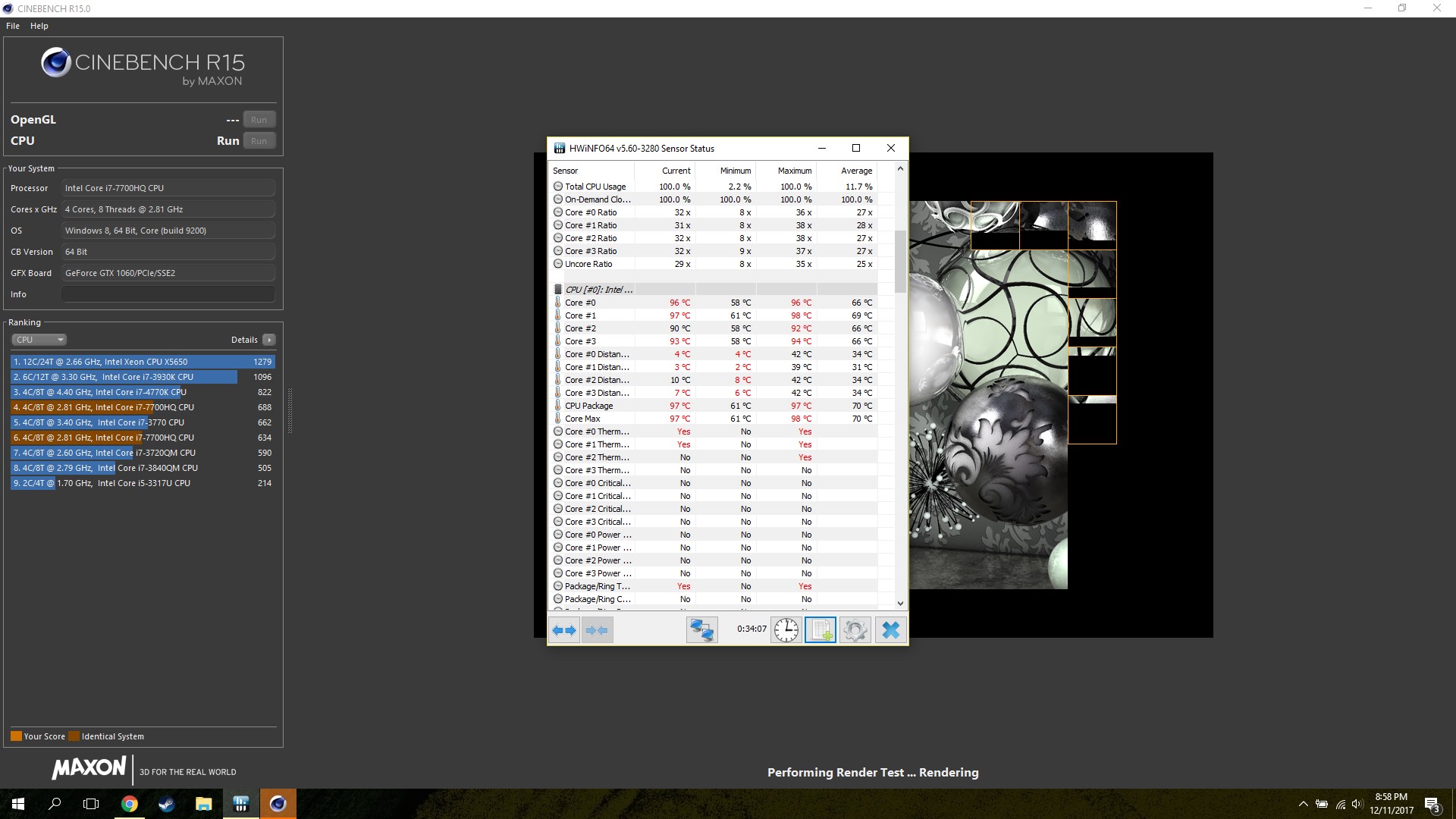Open Chrome from the taskbar
1456x819 pixels.
(x=130, y=804)
